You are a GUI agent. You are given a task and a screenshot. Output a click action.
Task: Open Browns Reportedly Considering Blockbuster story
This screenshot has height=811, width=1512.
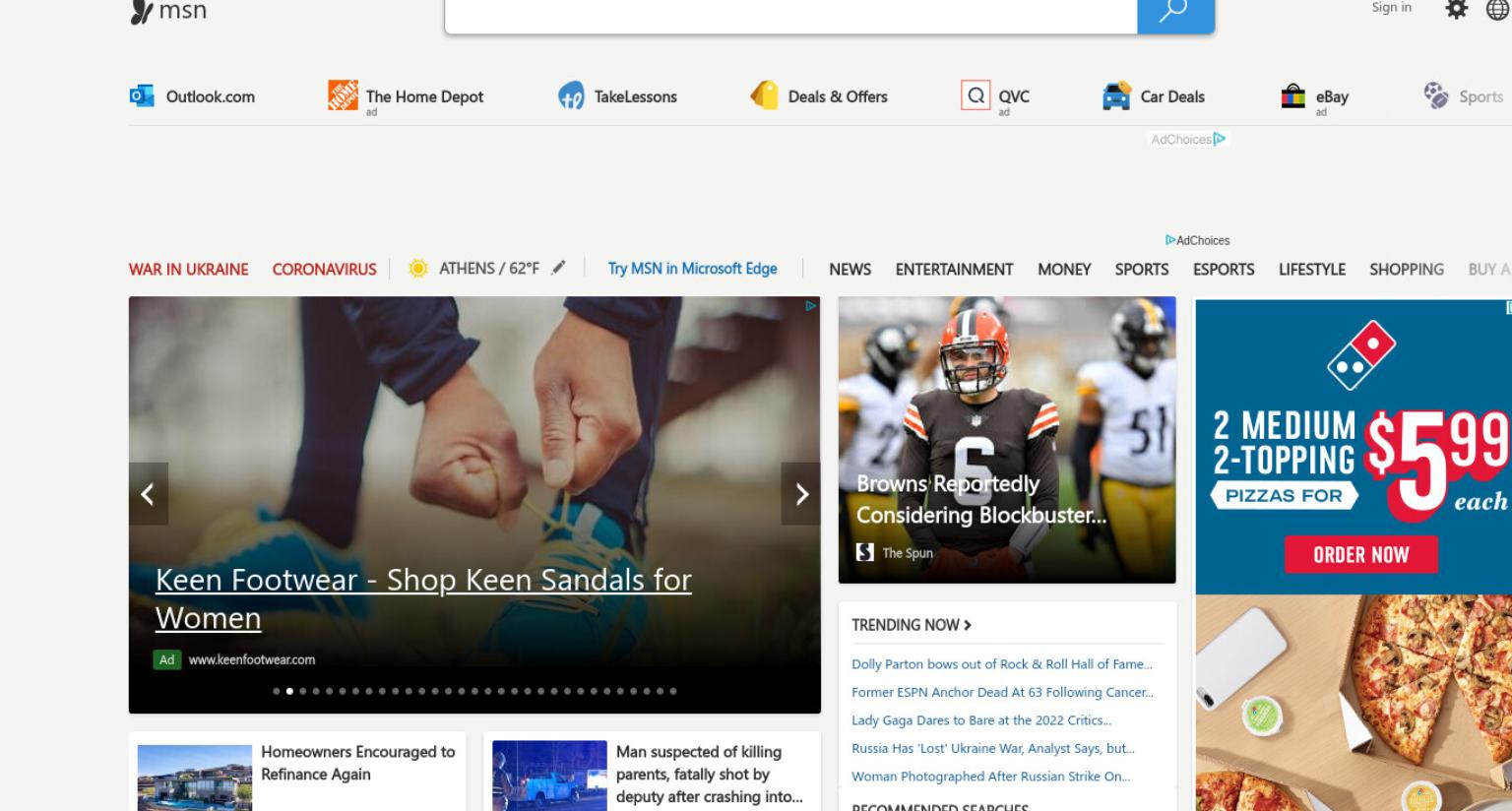tap(981, 499)
